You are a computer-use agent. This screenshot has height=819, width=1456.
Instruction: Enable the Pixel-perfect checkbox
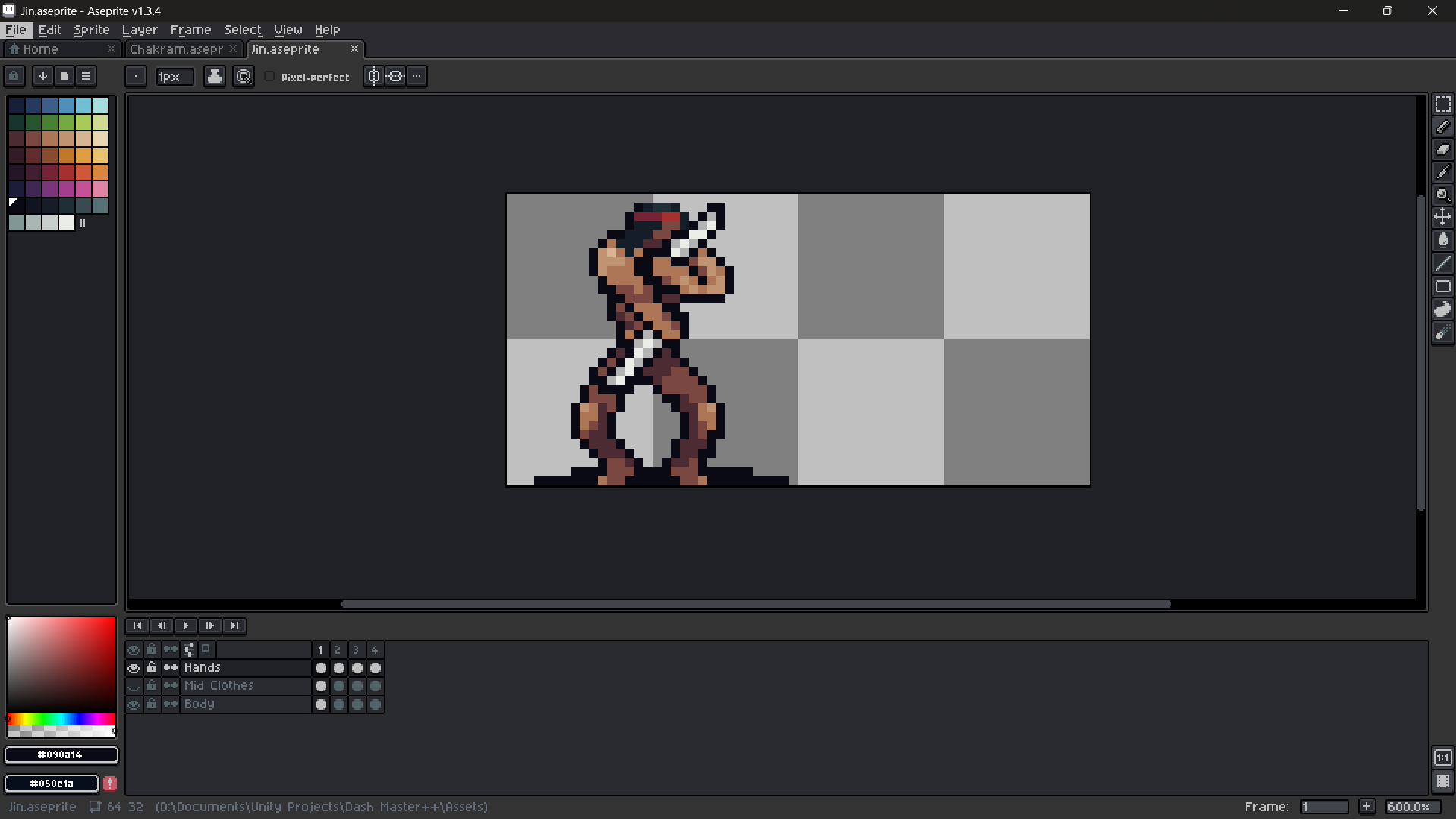tap(269, 77)
